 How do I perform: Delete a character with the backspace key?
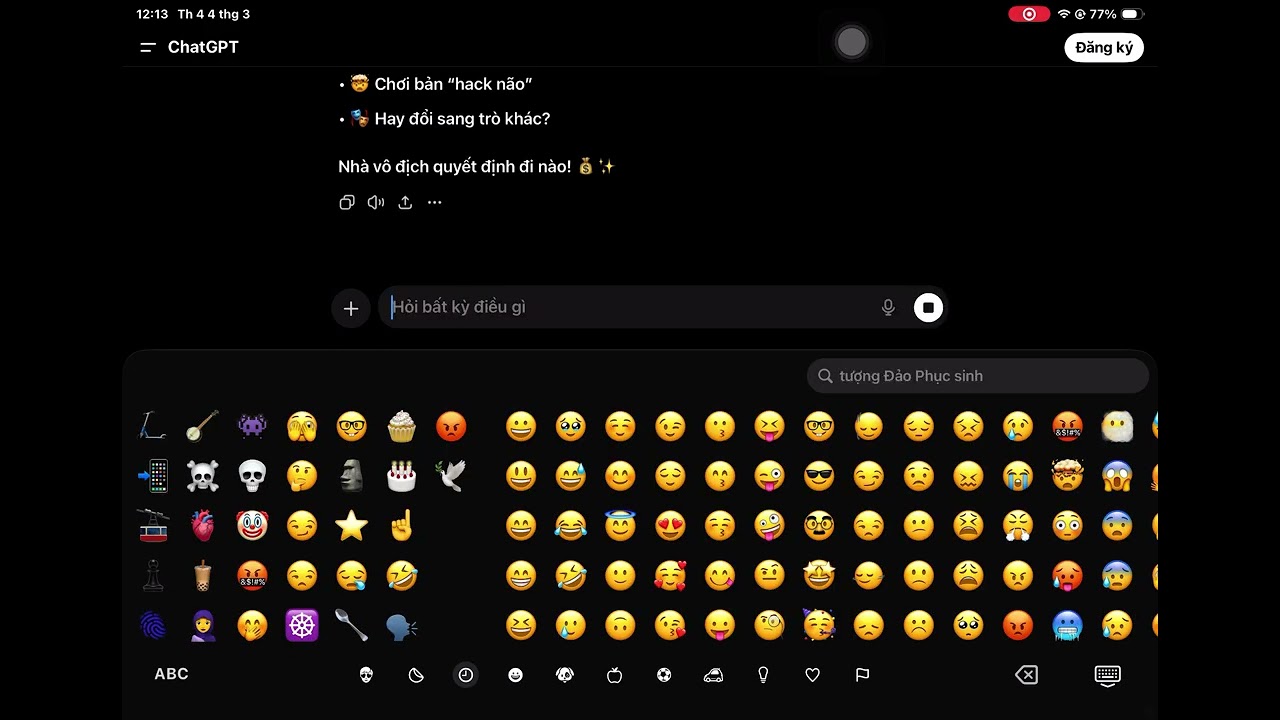pyautogui.click(x=1026, y=675)
